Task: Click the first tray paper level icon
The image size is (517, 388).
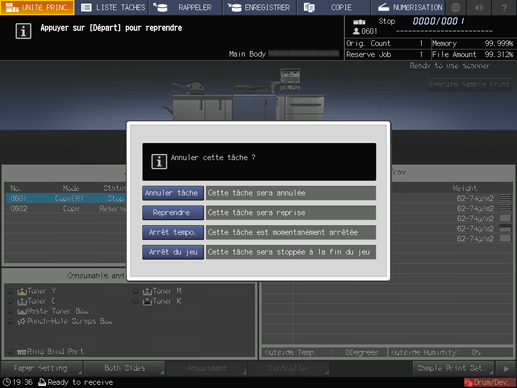Action: click(505, 198)
